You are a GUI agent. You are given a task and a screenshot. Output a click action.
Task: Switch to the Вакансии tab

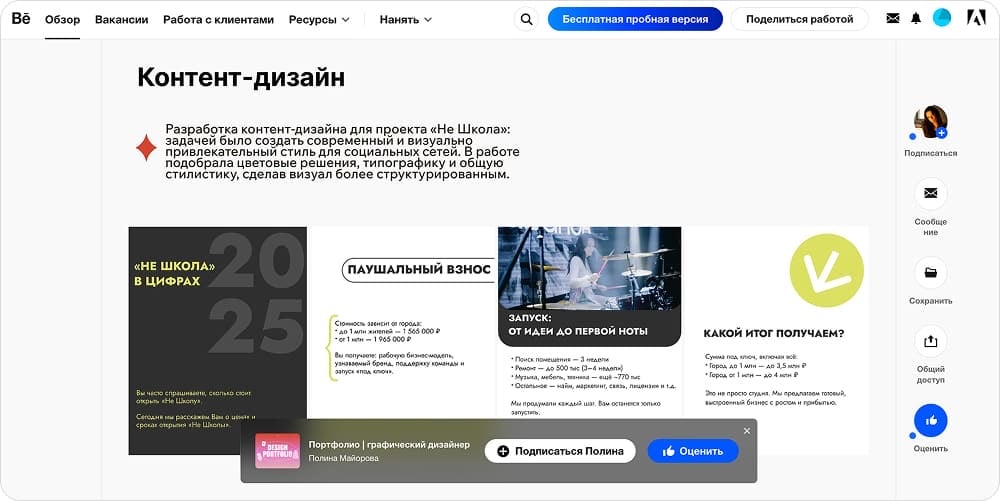point(121,19)
